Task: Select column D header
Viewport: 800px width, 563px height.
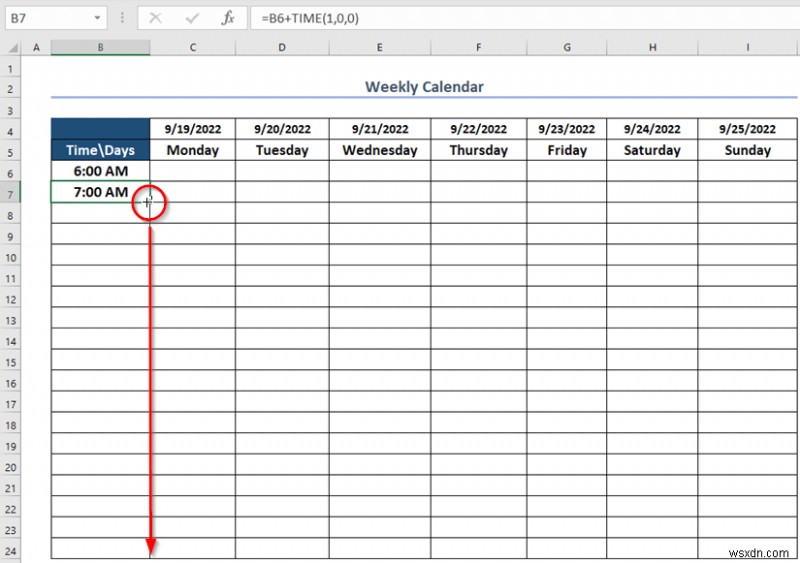Action: click(282, 47)
